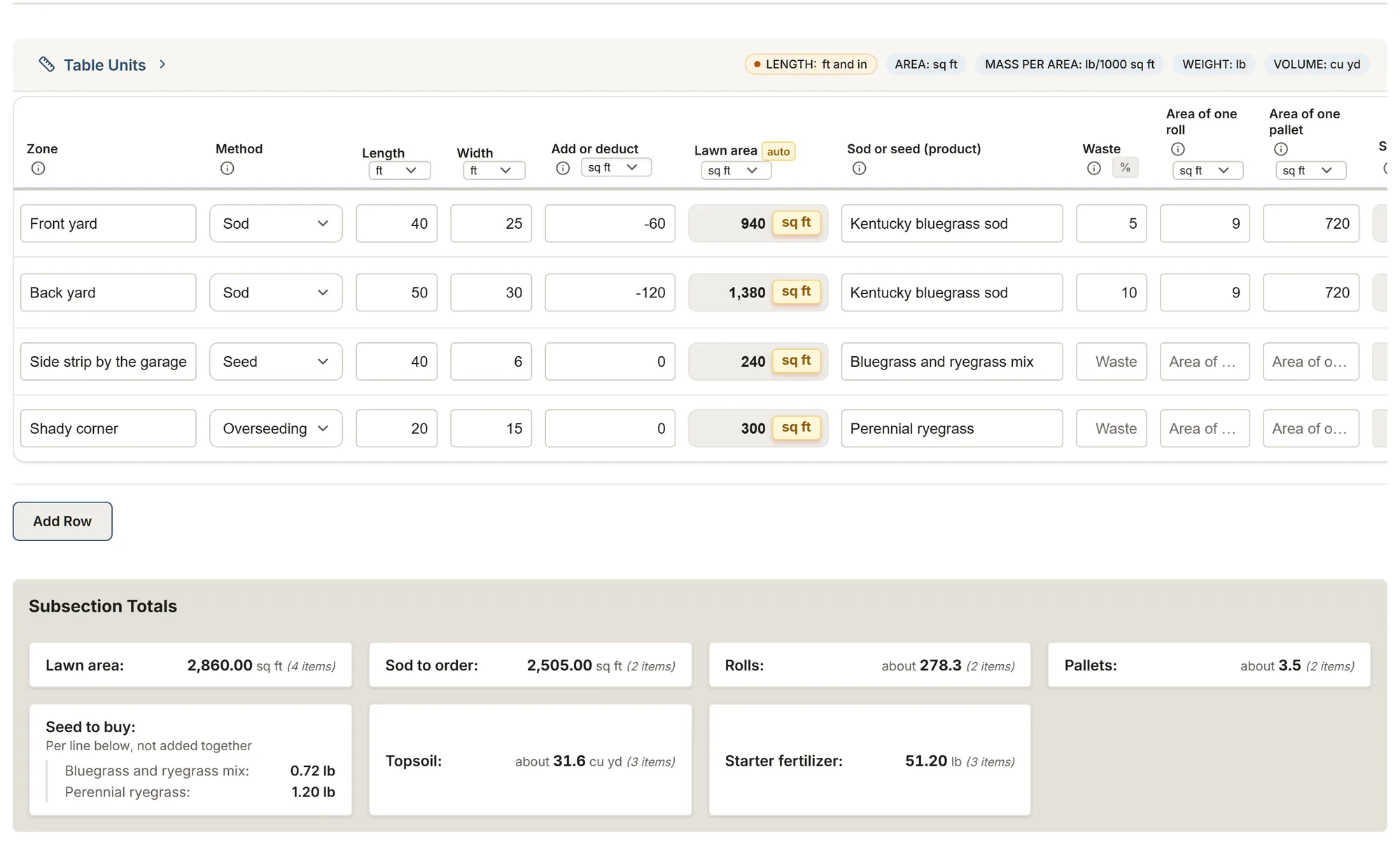
Task: Open Add or deduct unit dropdown
Action: pyautogui.click(x=616, y=167)
